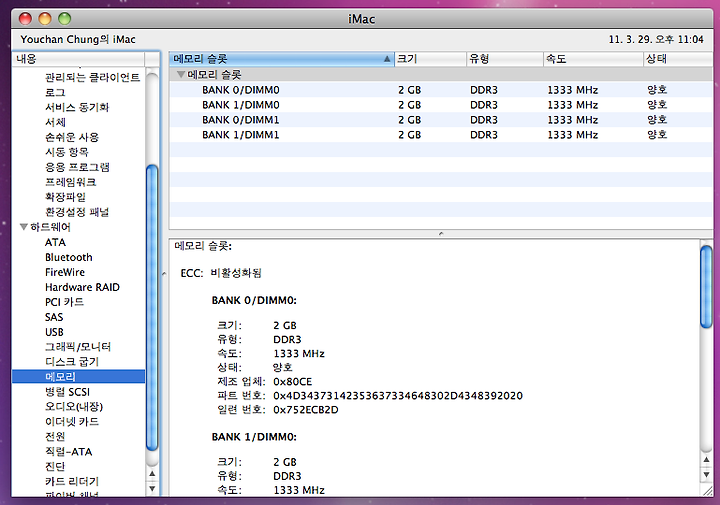This screenshot has height=505, width=720.
Task: Click serial number 0x752ECB2D value
Action: click(x=306, y=410)
